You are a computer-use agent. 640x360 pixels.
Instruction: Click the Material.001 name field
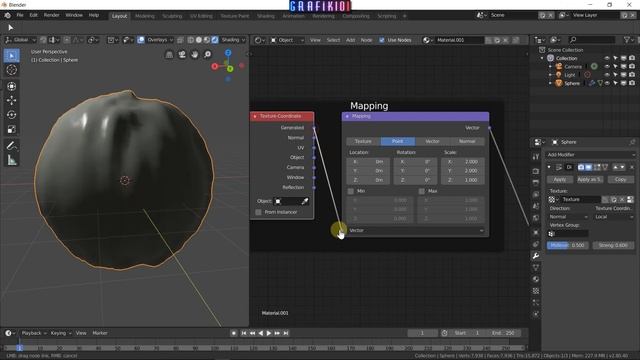[459, 40]
